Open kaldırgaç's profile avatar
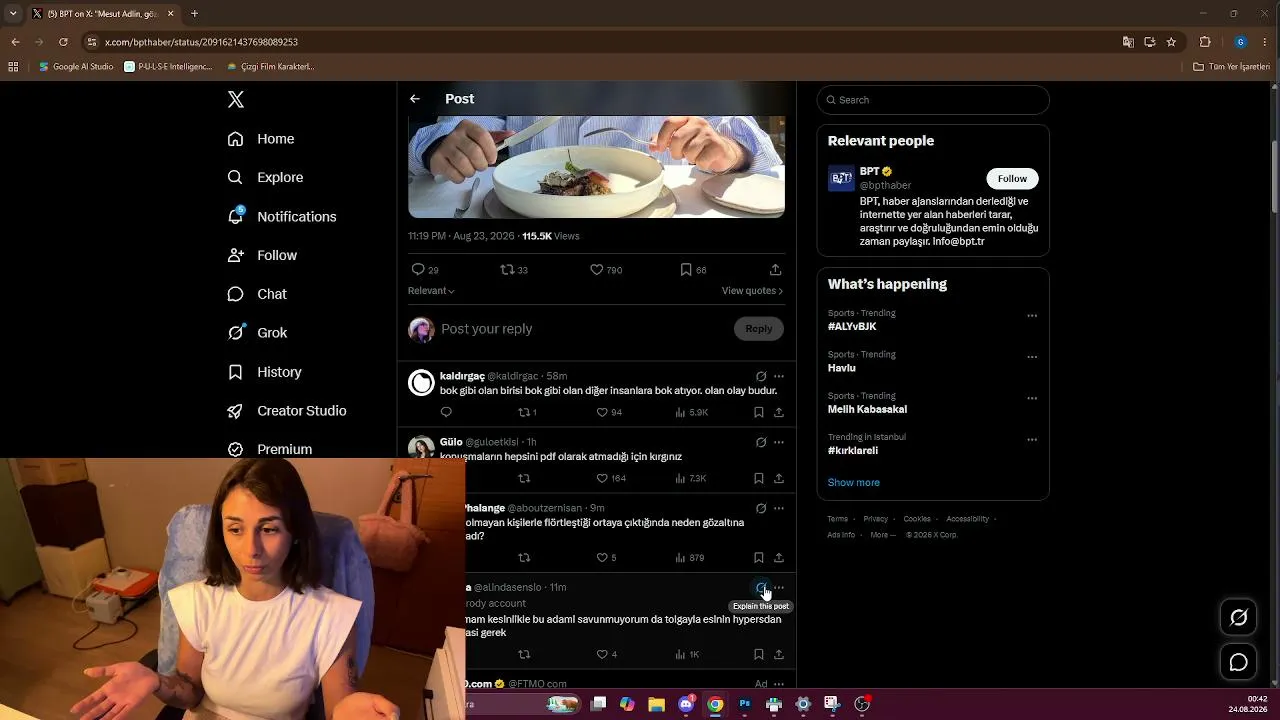Image resolution: width=1280 pixels, height=720 pixels. point(422,383)
